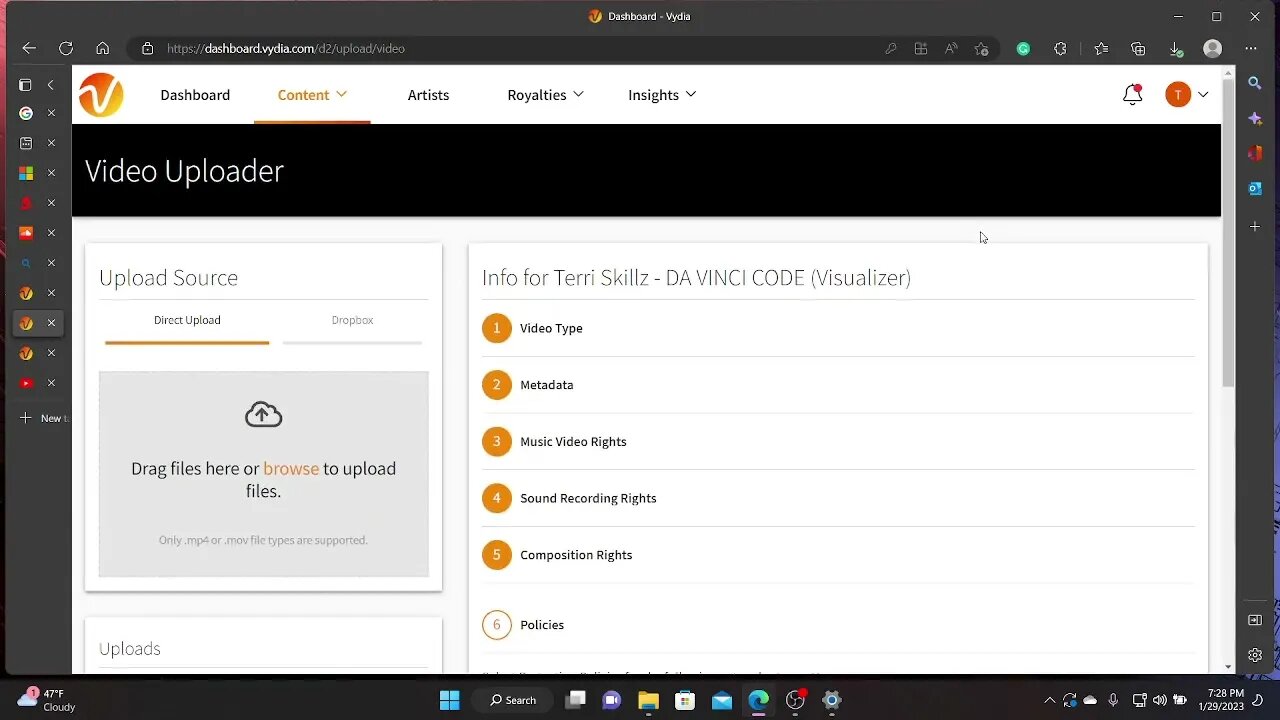Open a new tab
Viewport: 1280px width, 720px height.
pos(42,418)
